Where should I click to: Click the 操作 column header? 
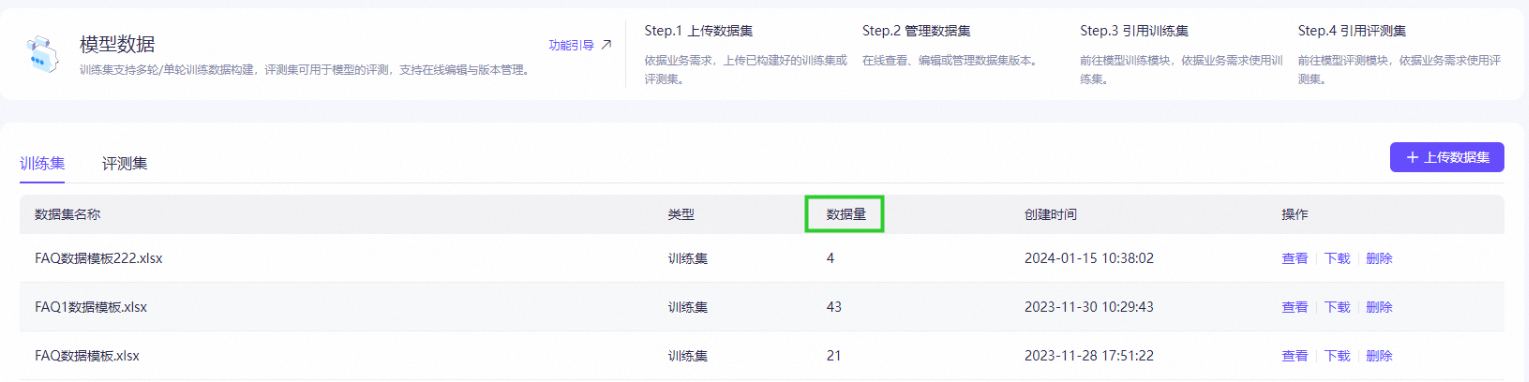[1294, 215]
